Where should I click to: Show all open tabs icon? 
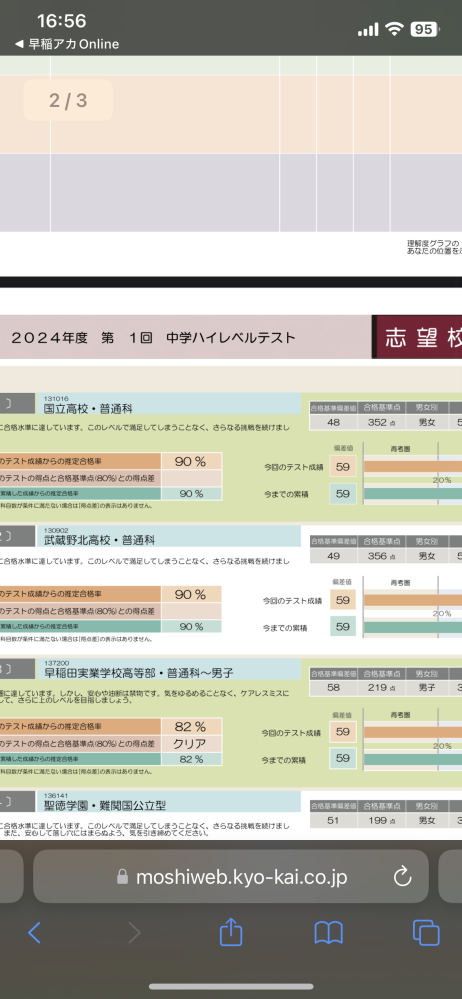pos(426,933)
